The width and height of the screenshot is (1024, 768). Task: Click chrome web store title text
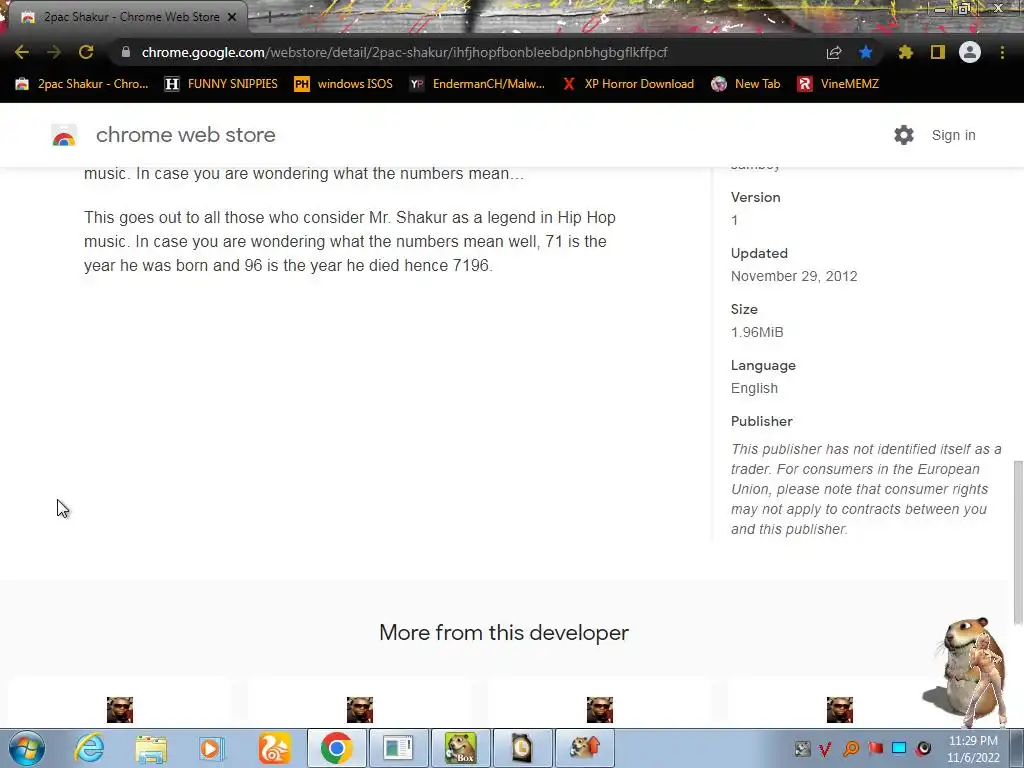pyautogui.click(x=185, y=135)
